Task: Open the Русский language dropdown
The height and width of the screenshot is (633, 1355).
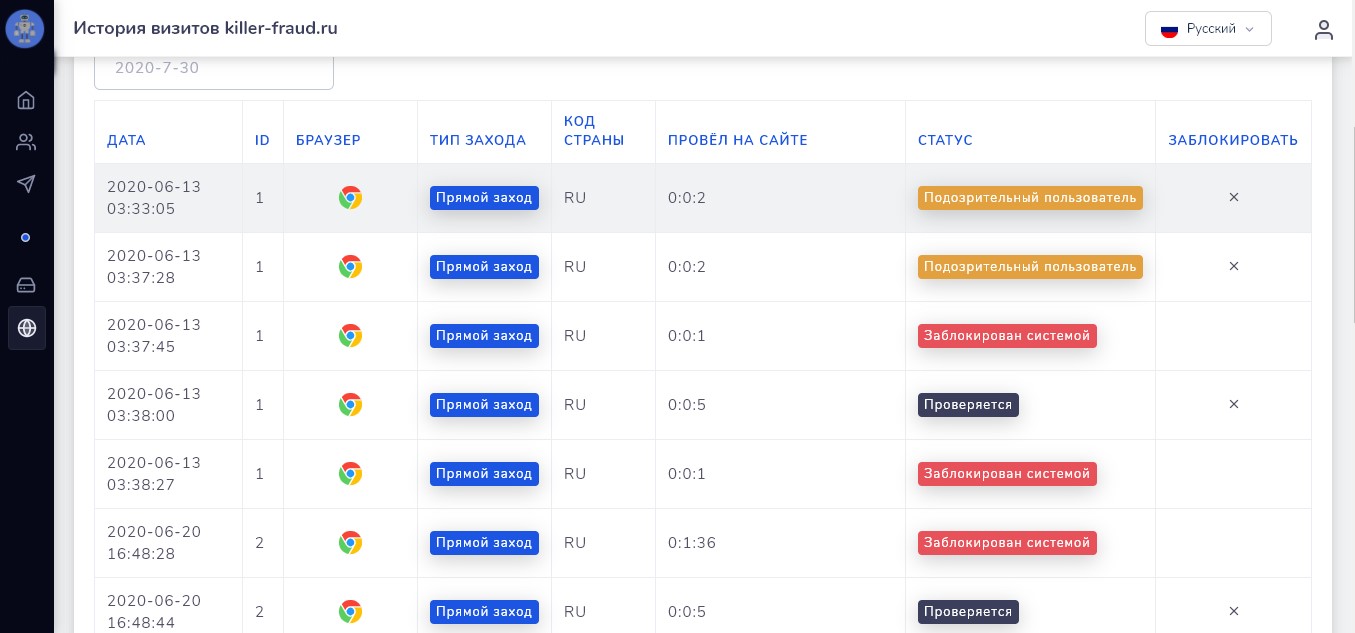Action: tap(1208, 29)
